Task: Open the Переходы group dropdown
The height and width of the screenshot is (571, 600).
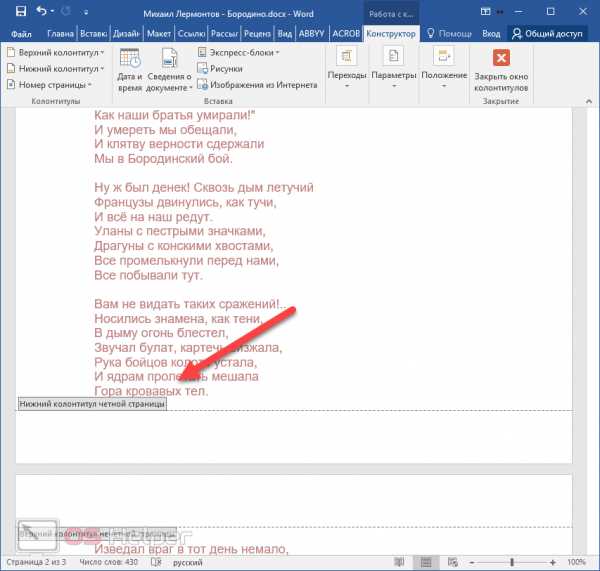Action: tap(347, 68)
